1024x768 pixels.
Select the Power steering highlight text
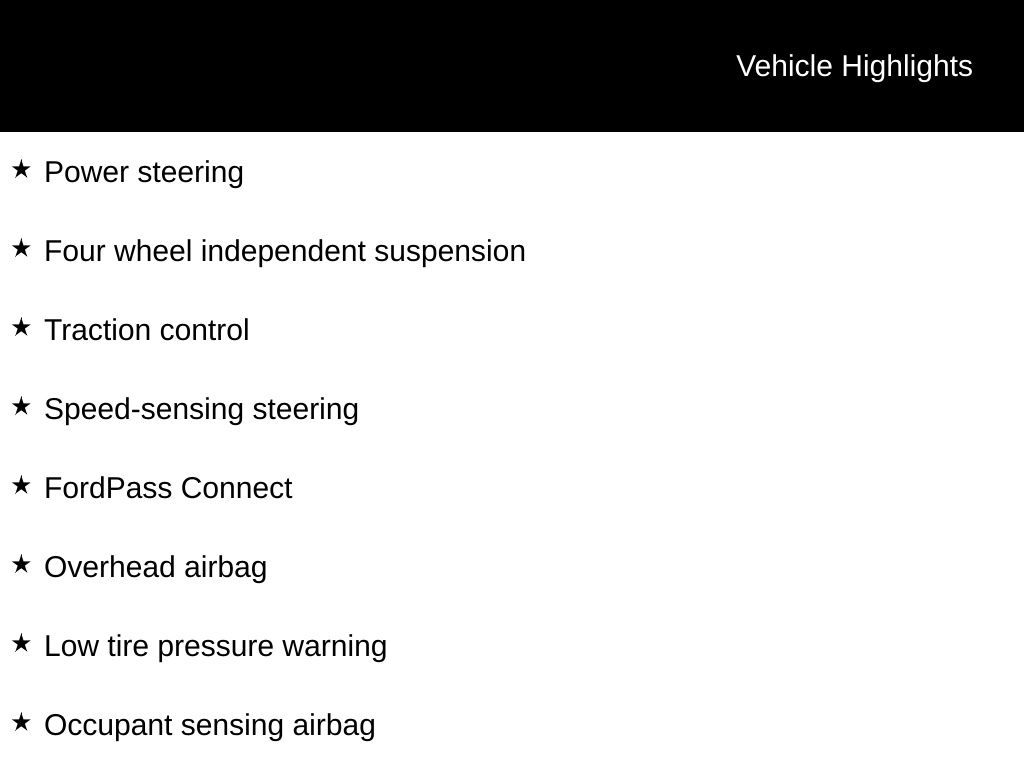tap(144, 172)
